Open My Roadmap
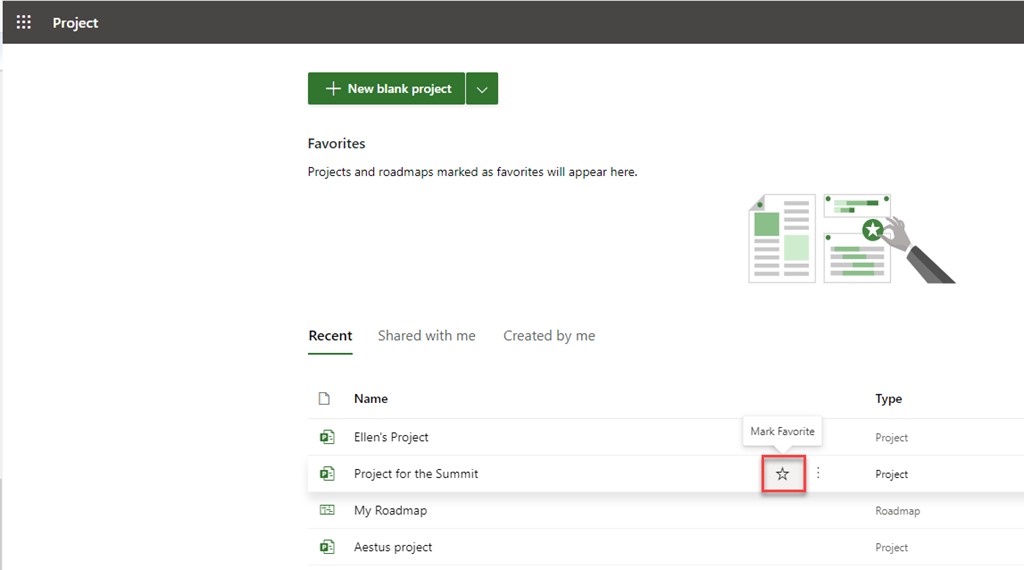 390,510
